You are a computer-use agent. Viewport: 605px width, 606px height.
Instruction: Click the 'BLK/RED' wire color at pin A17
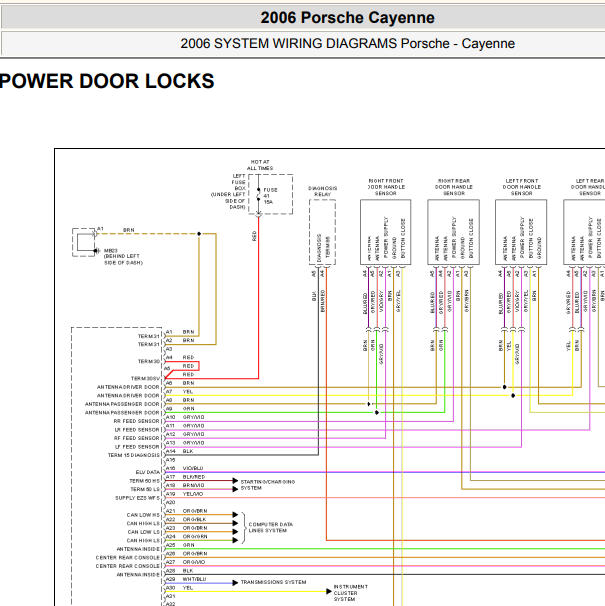click(x=194, y=477)
